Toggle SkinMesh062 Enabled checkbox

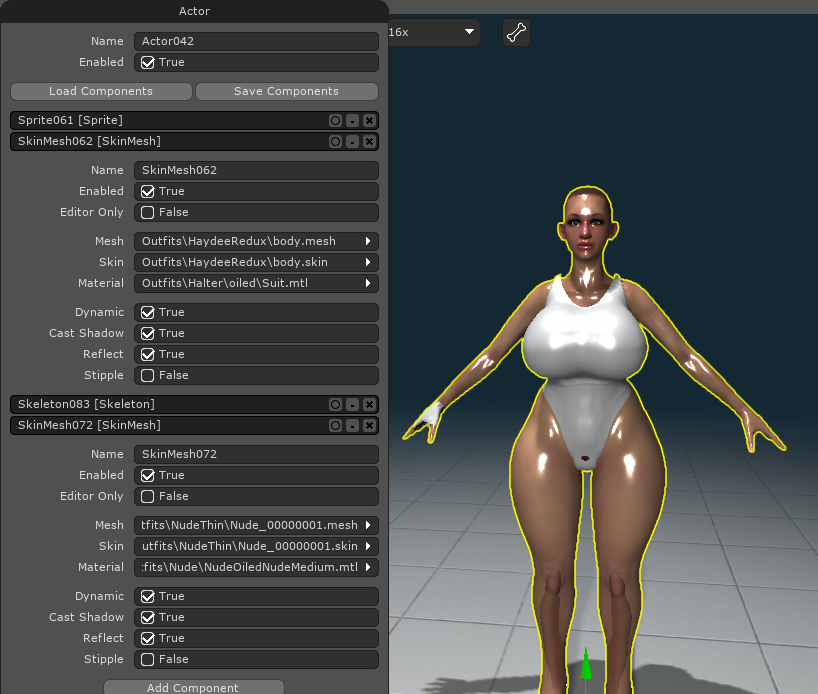pyautogui.click(x=148, y=192)
